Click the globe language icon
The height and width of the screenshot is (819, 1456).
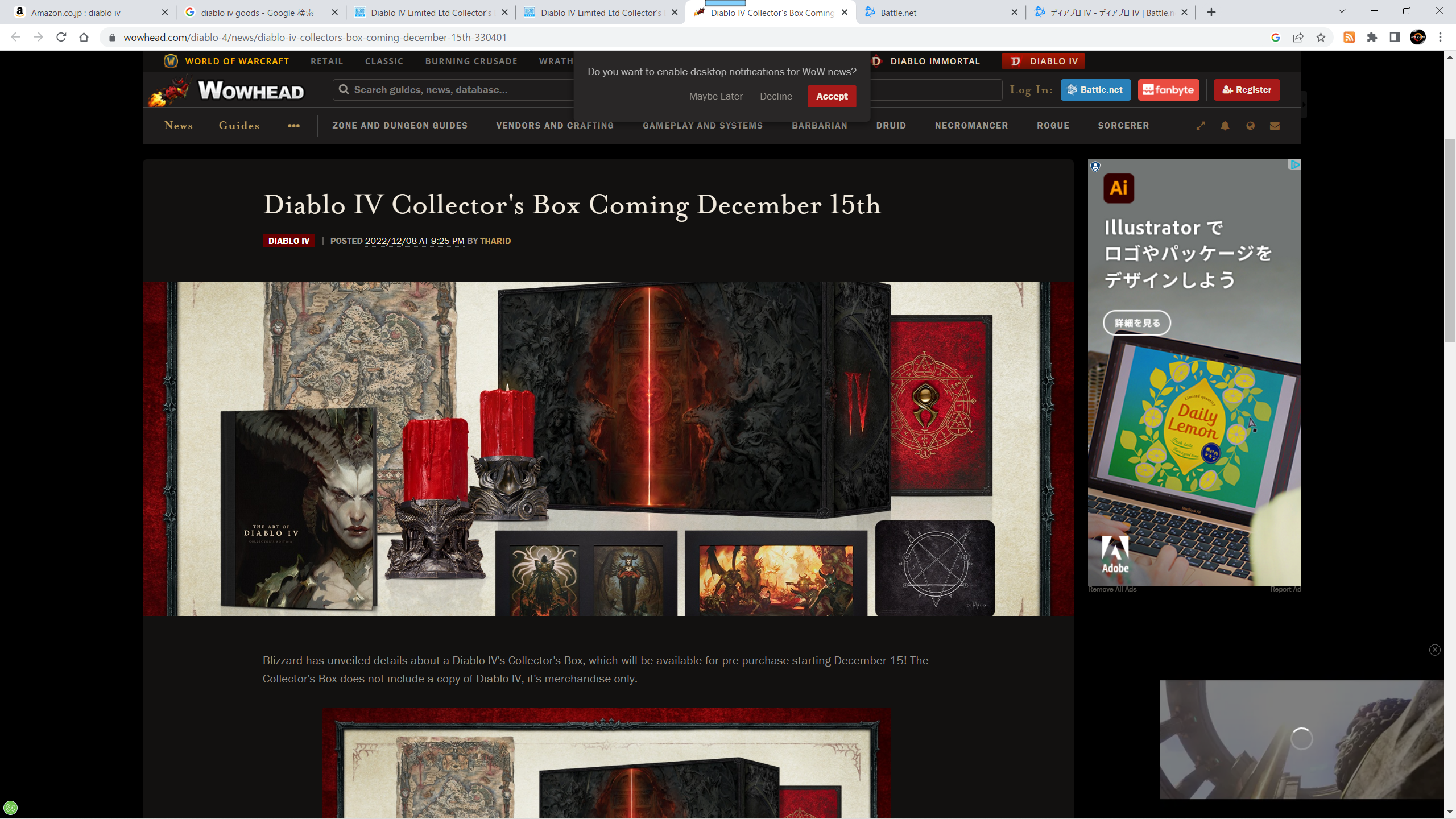coord(1250,126)
